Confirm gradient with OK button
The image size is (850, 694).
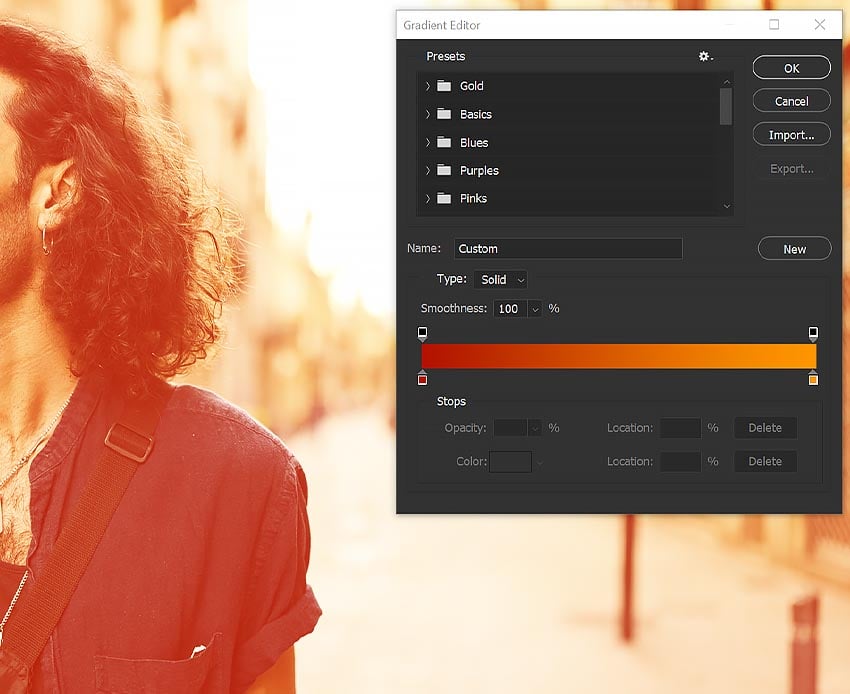[791, 68]
